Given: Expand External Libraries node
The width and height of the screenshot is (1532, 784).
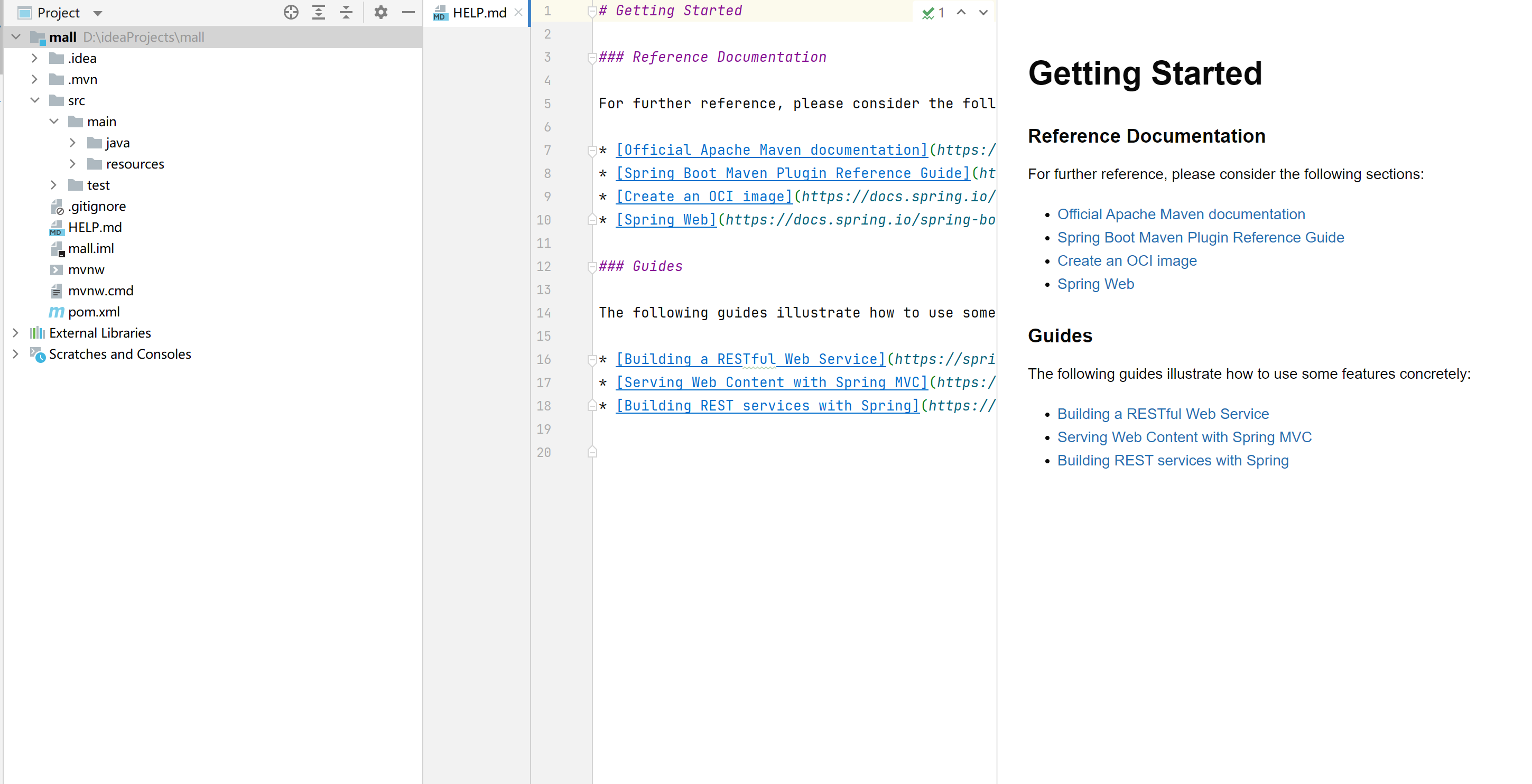Looking at the screenshot, I should [16, 333].
